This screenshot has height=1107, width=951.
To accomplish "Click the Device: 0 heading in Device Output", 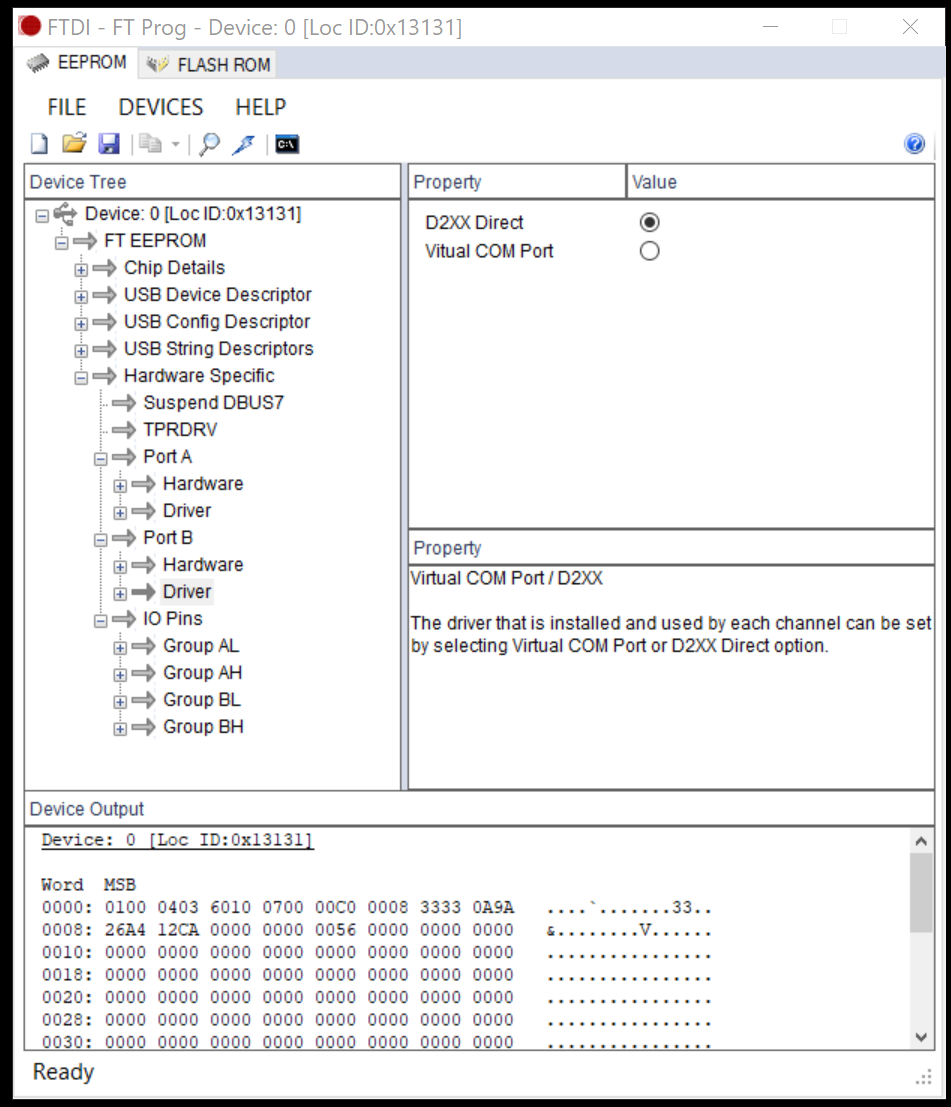I will (x=177, y=839).
